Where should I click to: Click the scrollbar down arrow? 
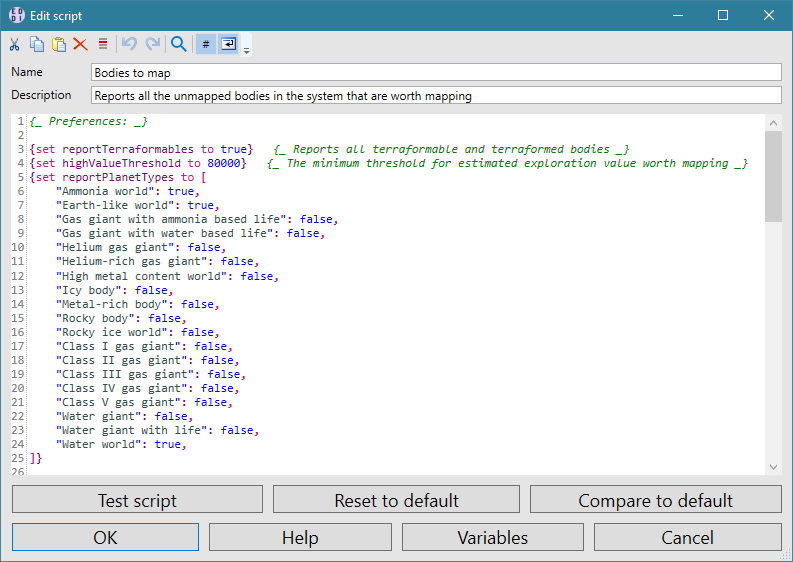pyautogui.click(x=773, y=467)
